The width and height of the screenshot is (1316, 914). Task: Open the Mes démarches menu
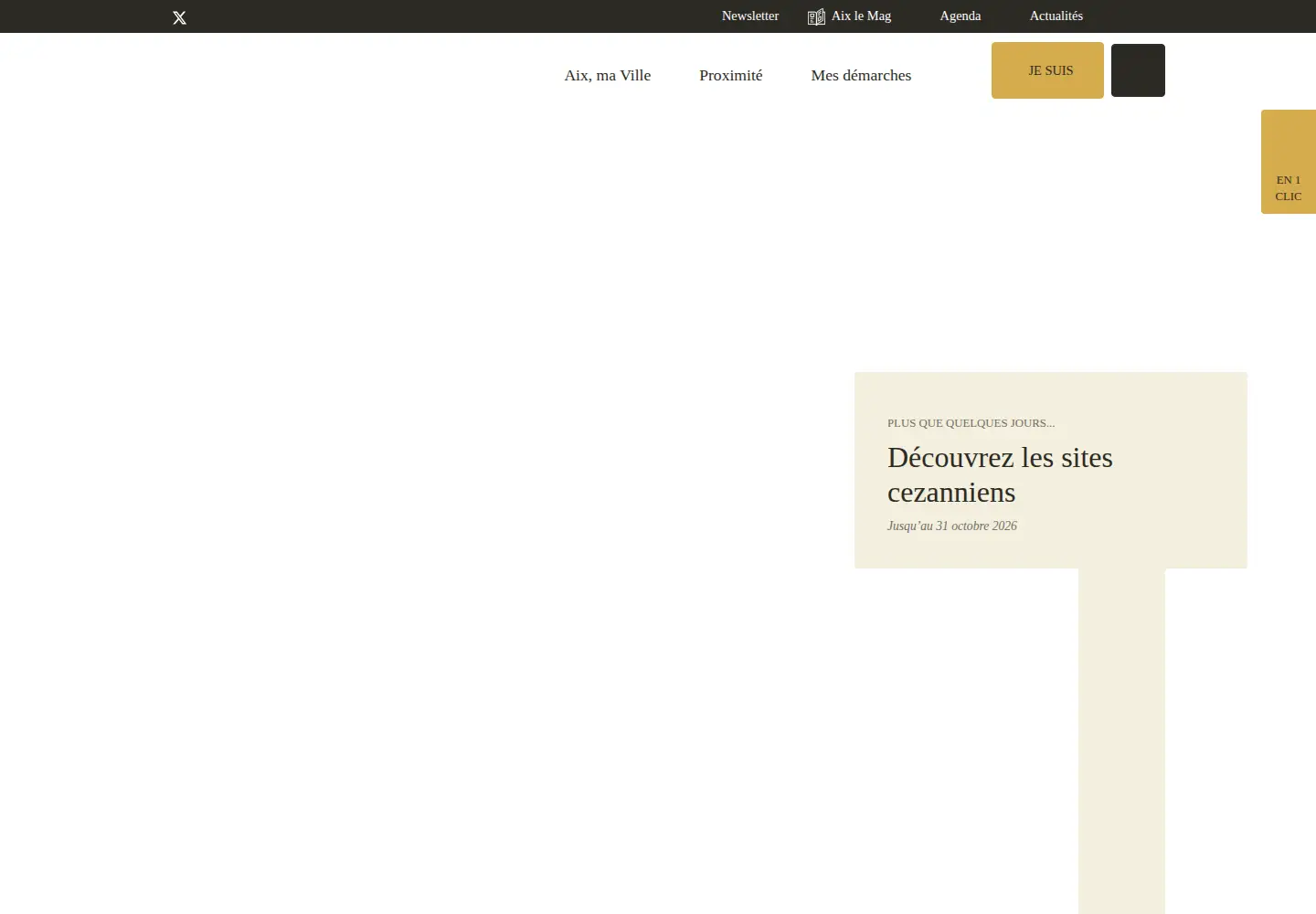point(861,75)
